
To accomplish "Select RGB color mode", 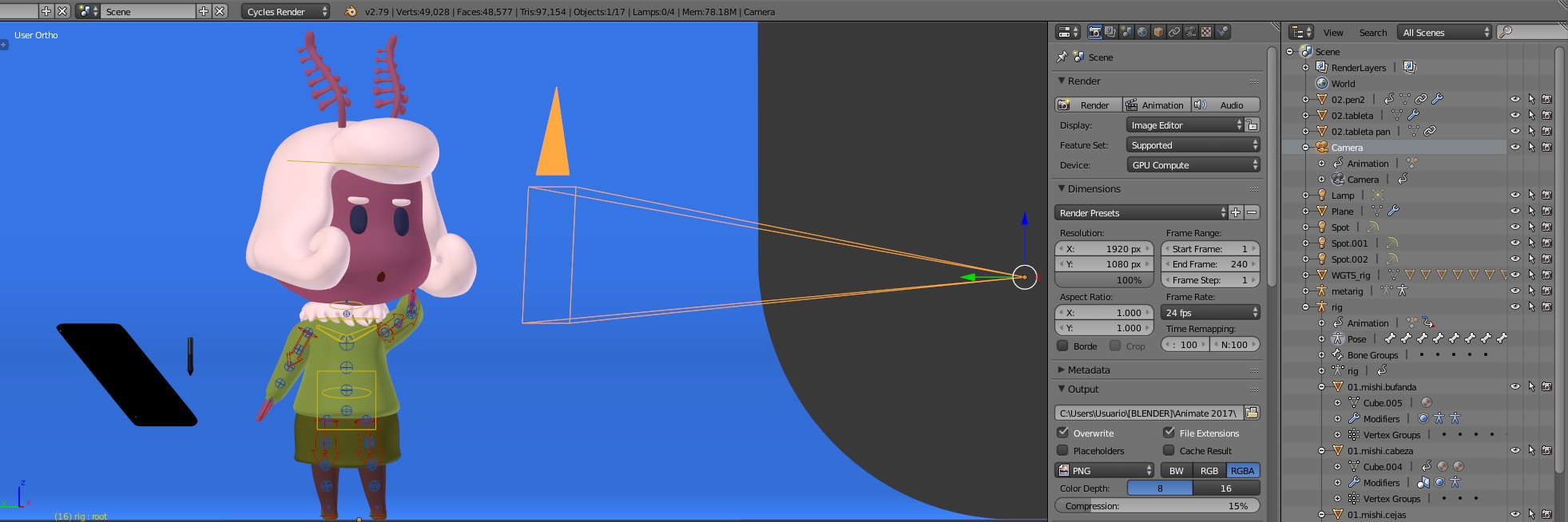I will 1209,470.
